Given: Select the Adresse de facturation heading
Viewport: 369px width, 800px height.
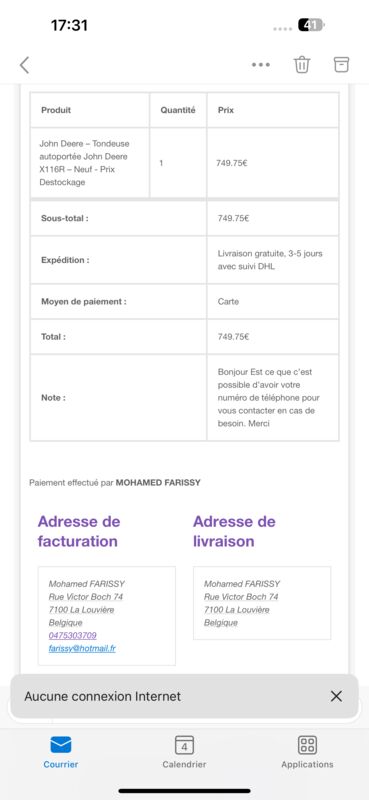Looking at the screenshot, I should (79, 531).
